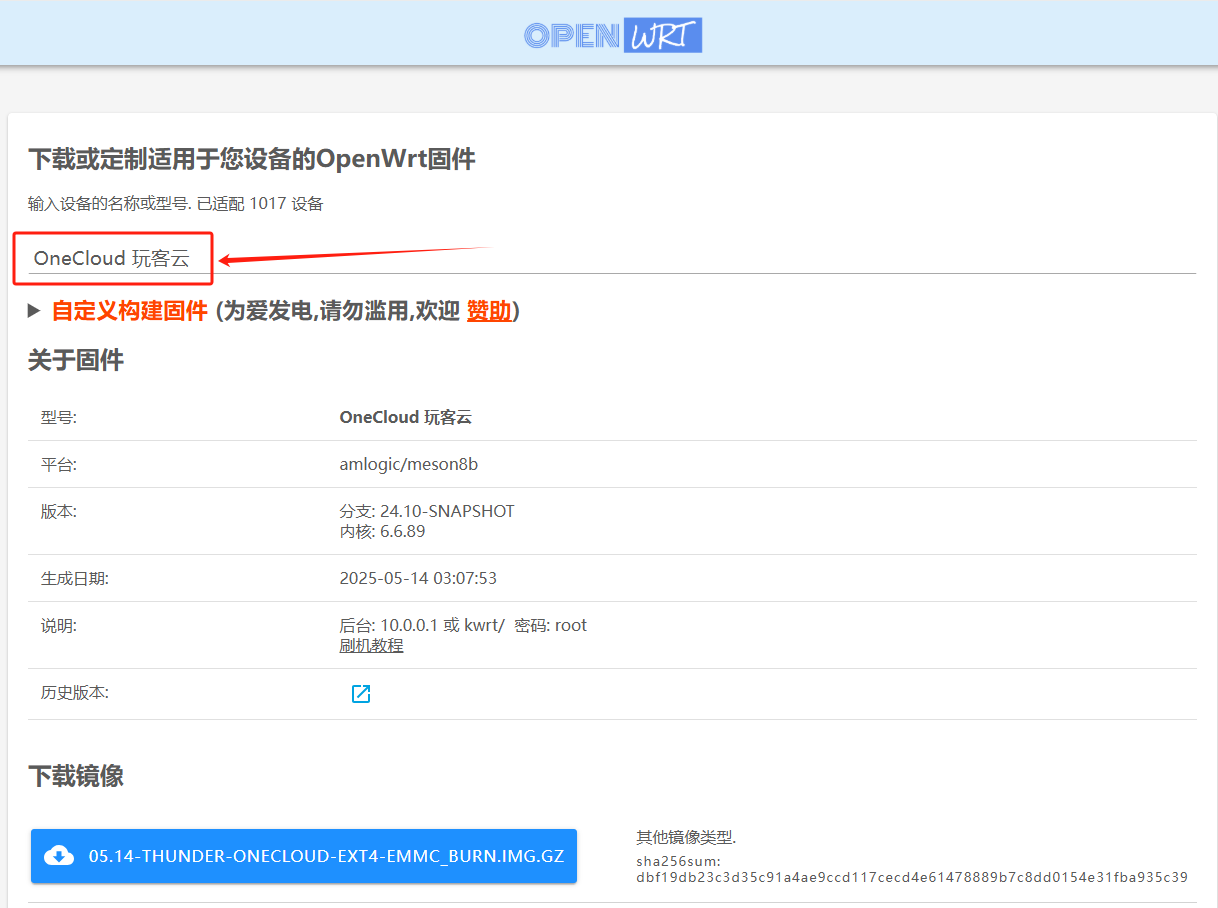Viewport: 1218px width, 908px height.
Task: Click the 内核: 6.6.89 kernel text
Action: tap(382, 531)
